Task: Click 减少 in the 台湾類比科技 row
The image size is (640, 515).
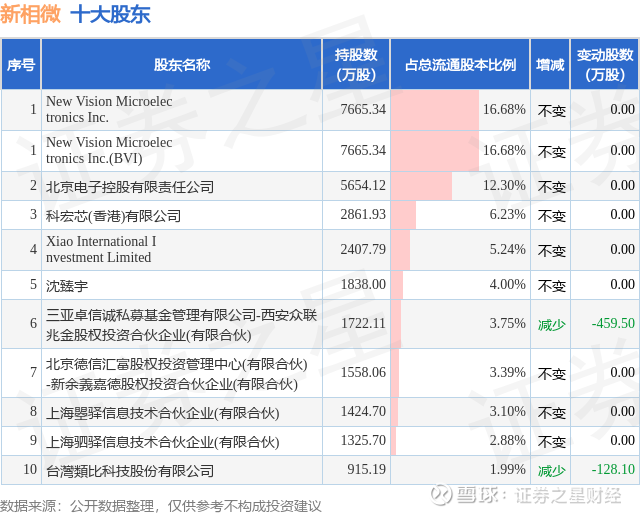Action: (551, 471)
